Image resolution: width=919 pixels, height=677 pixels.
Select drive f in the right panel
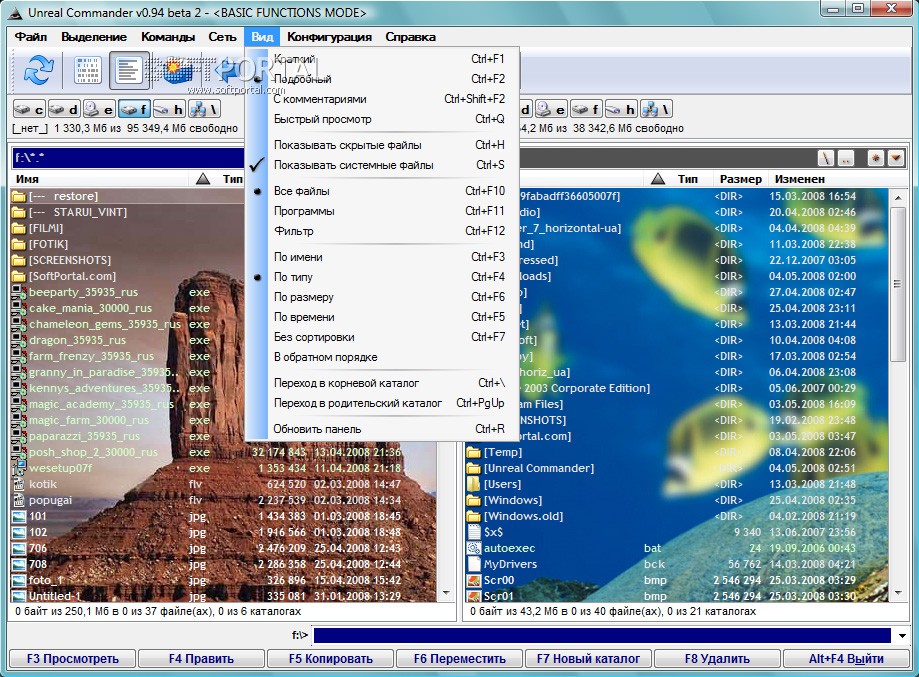click(586, 109)
